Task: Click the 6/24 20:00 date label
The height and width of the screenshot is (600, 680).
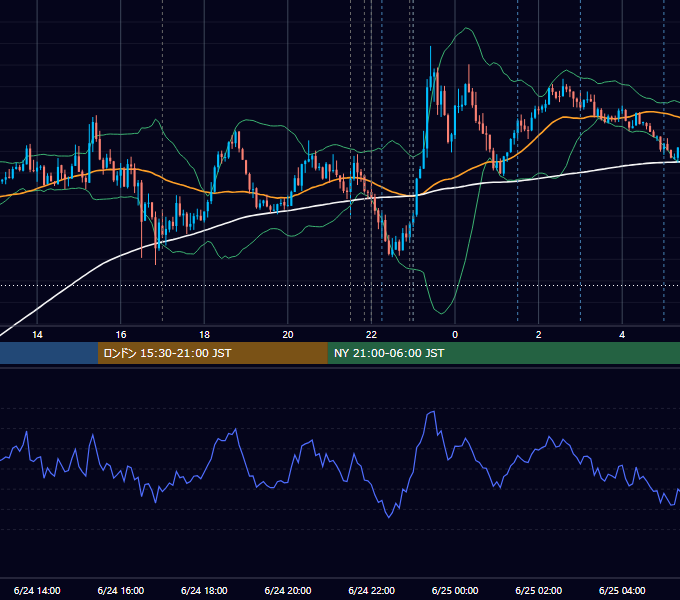Action: point(288,590)
